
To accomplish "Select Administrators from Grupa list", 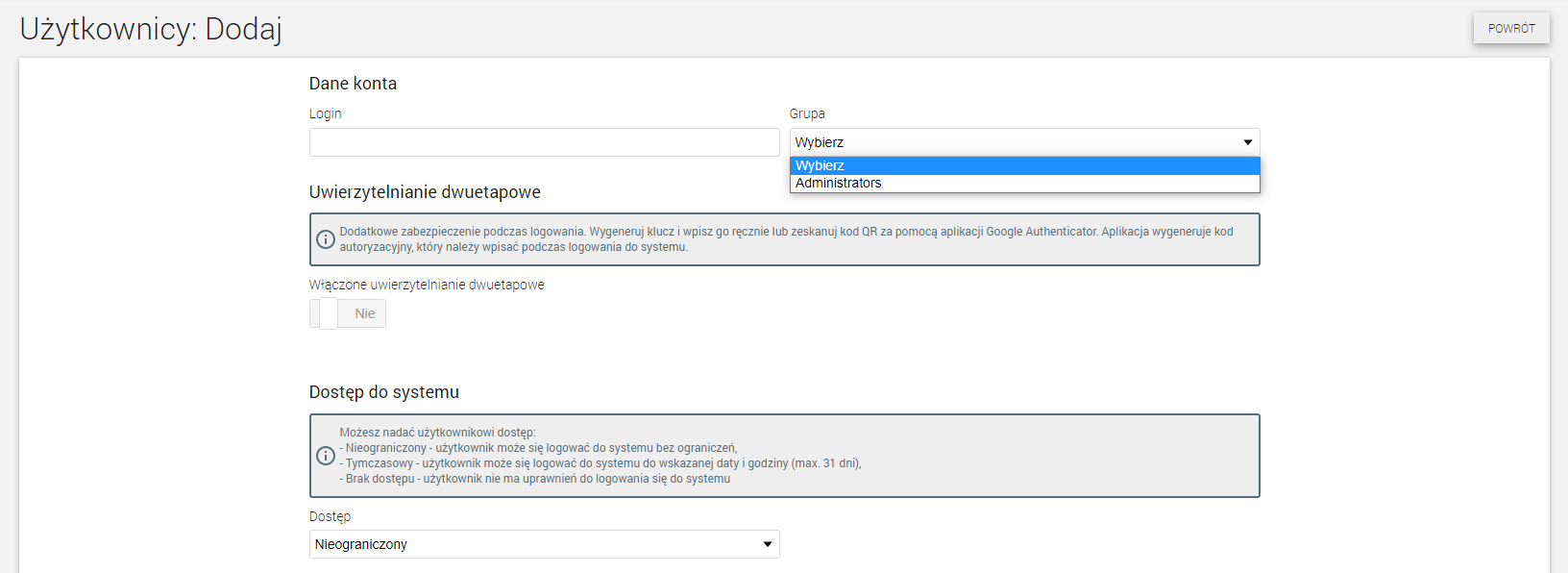I will 1024,183.
